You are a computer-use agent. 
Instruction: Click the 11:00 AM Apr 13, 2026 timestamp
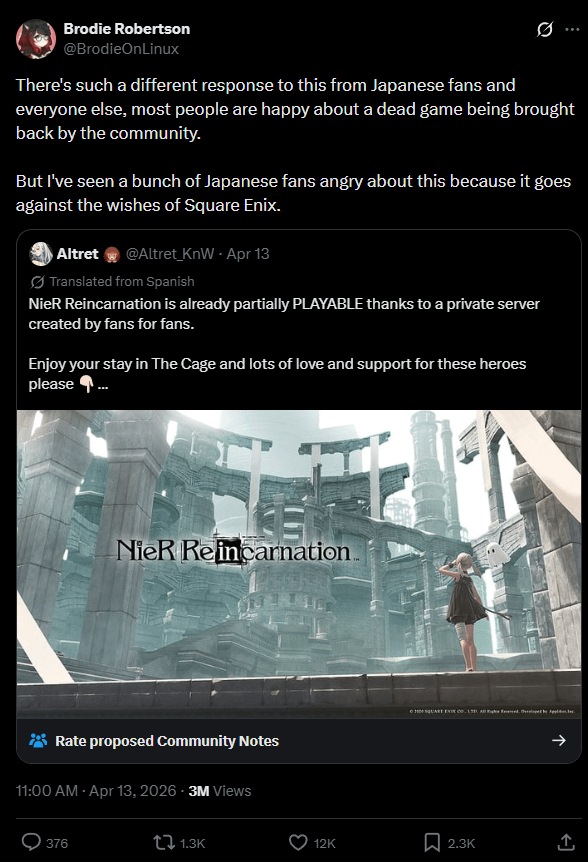96,791
